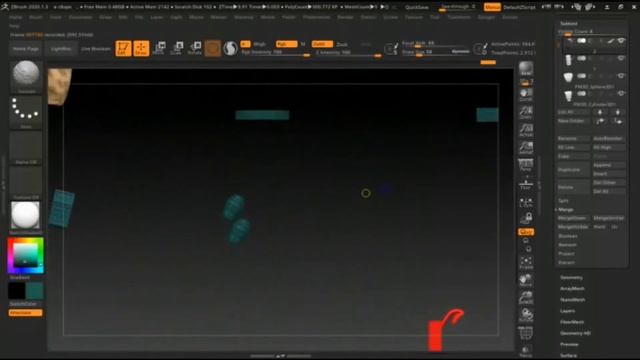Screen dimensions: 640x360
Task: Expand the Extract section
Action: 567,262
